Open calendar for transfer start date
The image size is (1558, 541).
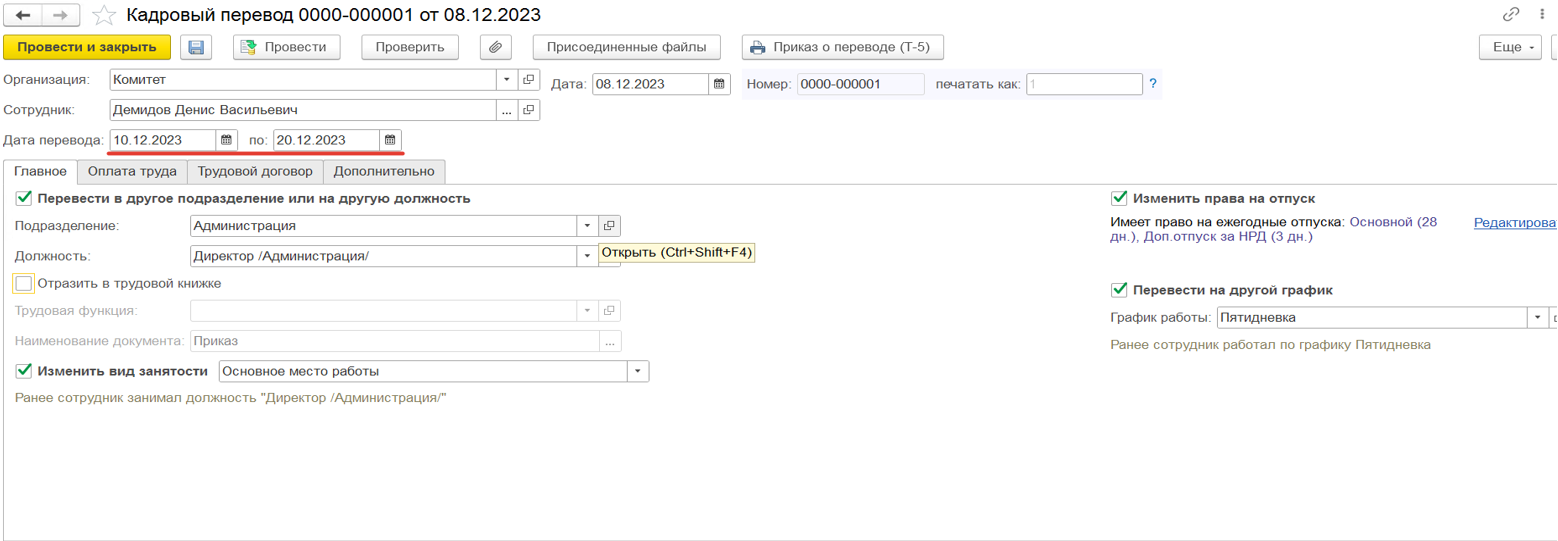click(x=226, y=140)
